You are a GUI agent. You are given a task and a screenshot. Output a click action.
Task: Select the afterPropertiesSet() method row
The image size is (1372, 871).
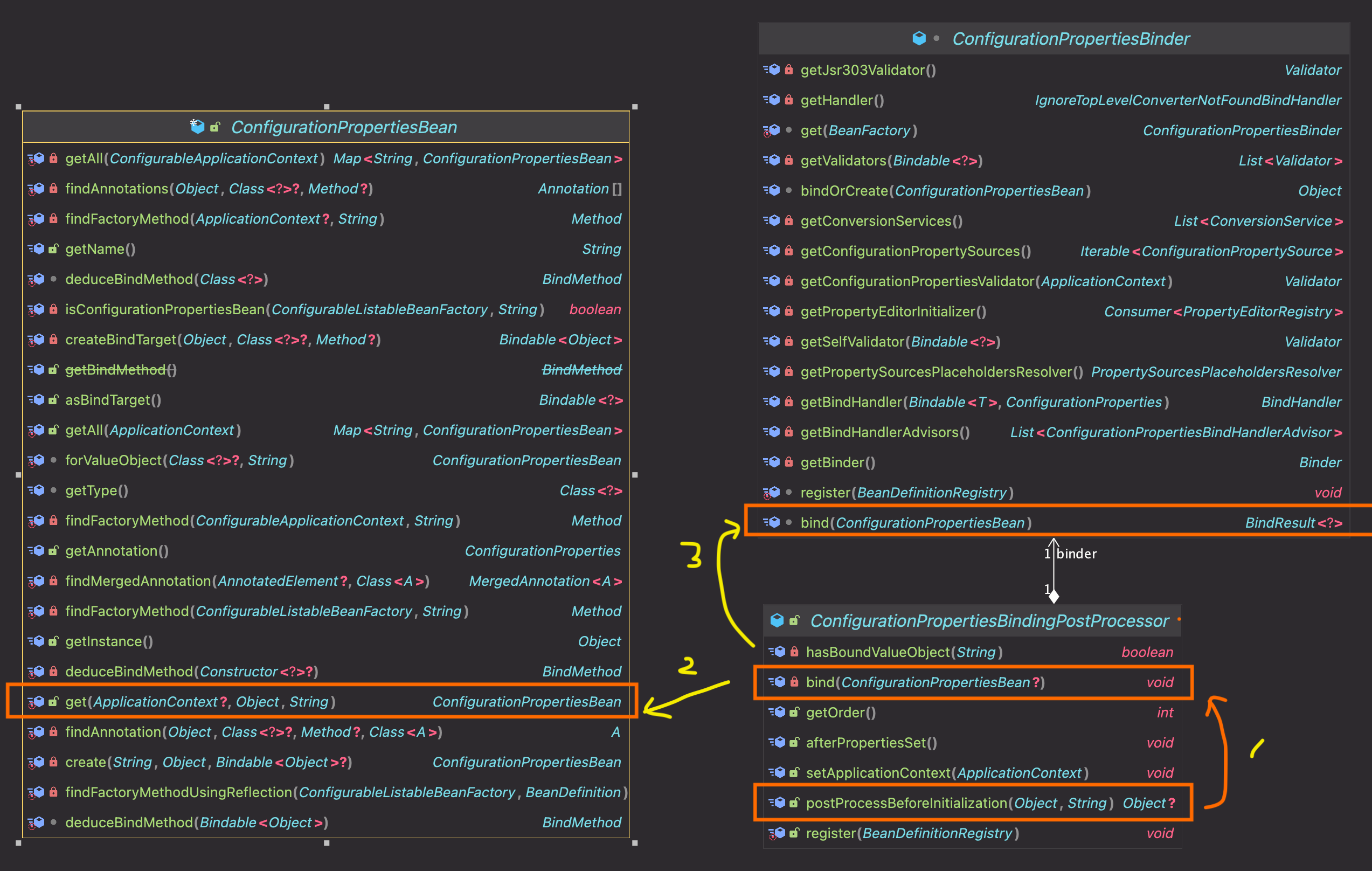point(871,742)
